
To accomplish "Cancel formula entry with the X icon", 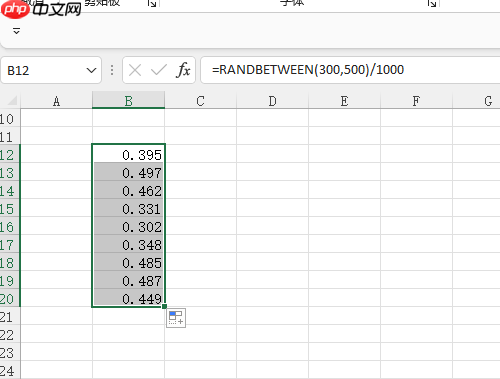I will 135,70.
